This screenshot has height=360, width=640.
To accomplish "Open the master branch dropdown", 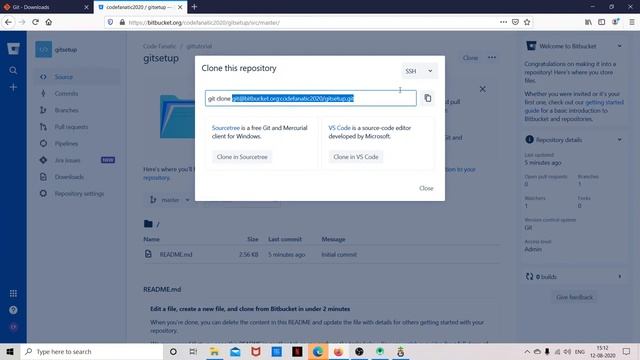I will point(169,200).
